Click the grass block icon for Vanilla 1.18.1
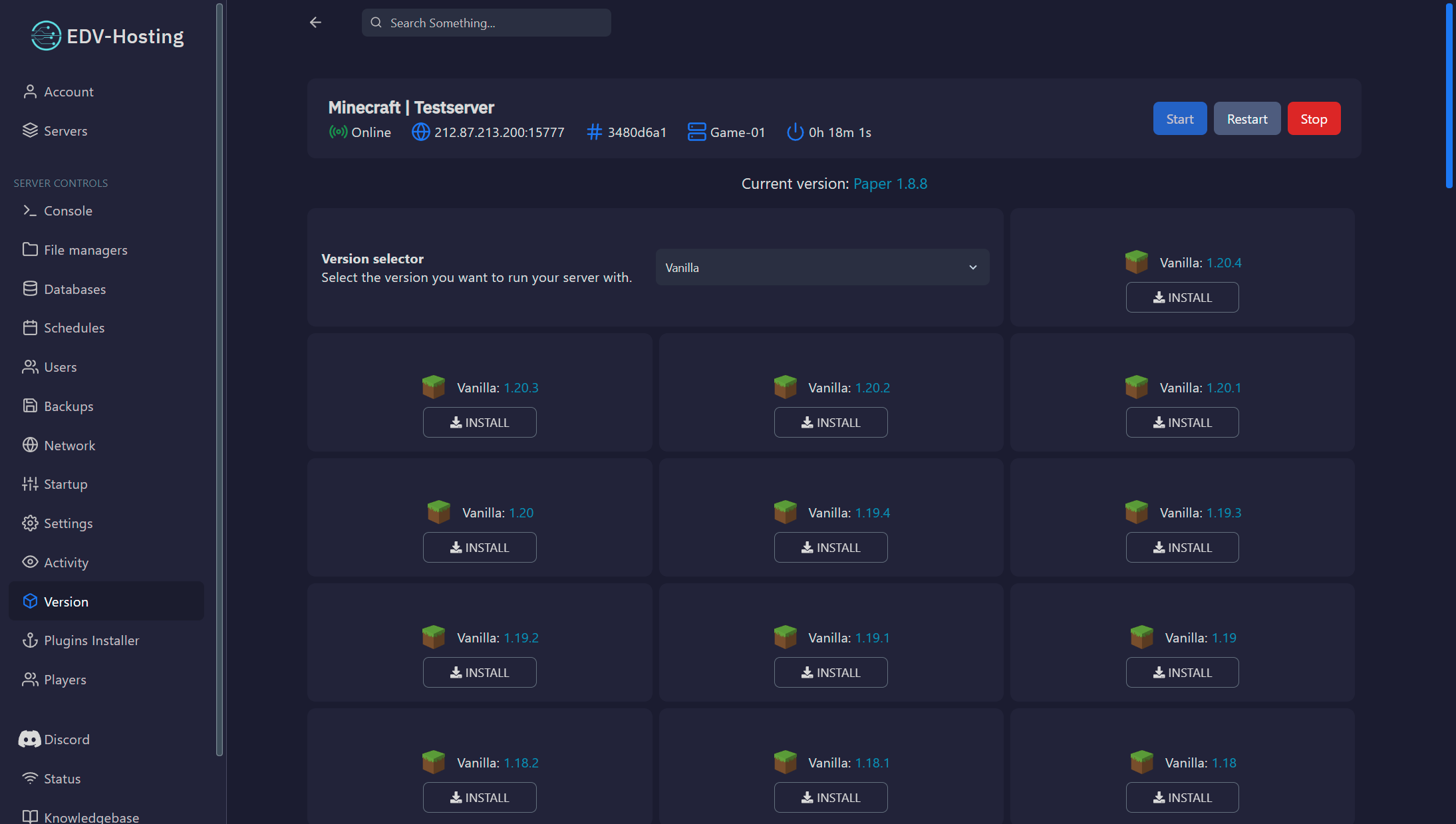Image resolution: width=1456 pixels, height=824 pixels. (x=786, y=762)
